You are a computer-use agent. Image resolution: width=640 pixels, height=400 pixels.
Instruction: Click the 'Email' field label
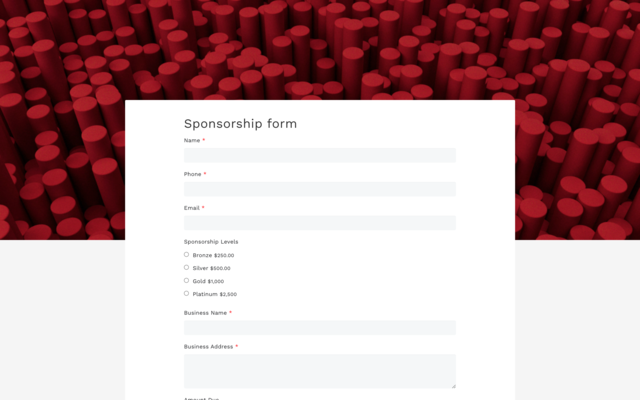pos(191,208)
